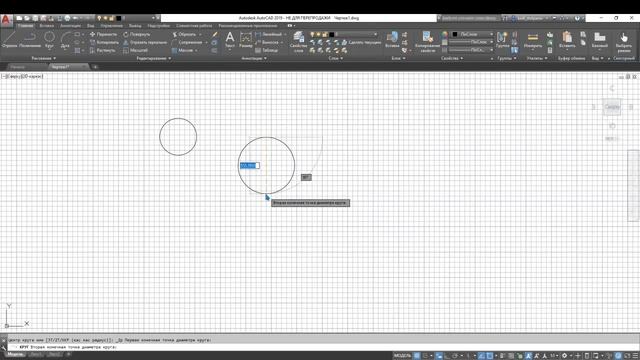
Task: Toggle object snap tracking in status bar
Action: click(x=482, y=356)
